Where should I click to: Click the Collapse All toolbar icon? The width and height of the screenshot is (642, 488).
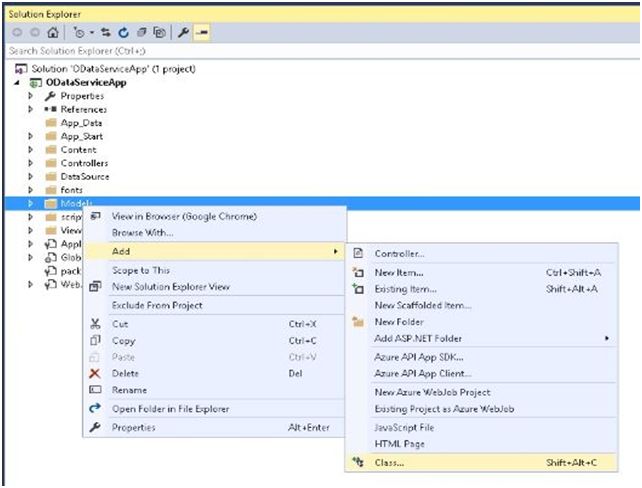(141, 32)
